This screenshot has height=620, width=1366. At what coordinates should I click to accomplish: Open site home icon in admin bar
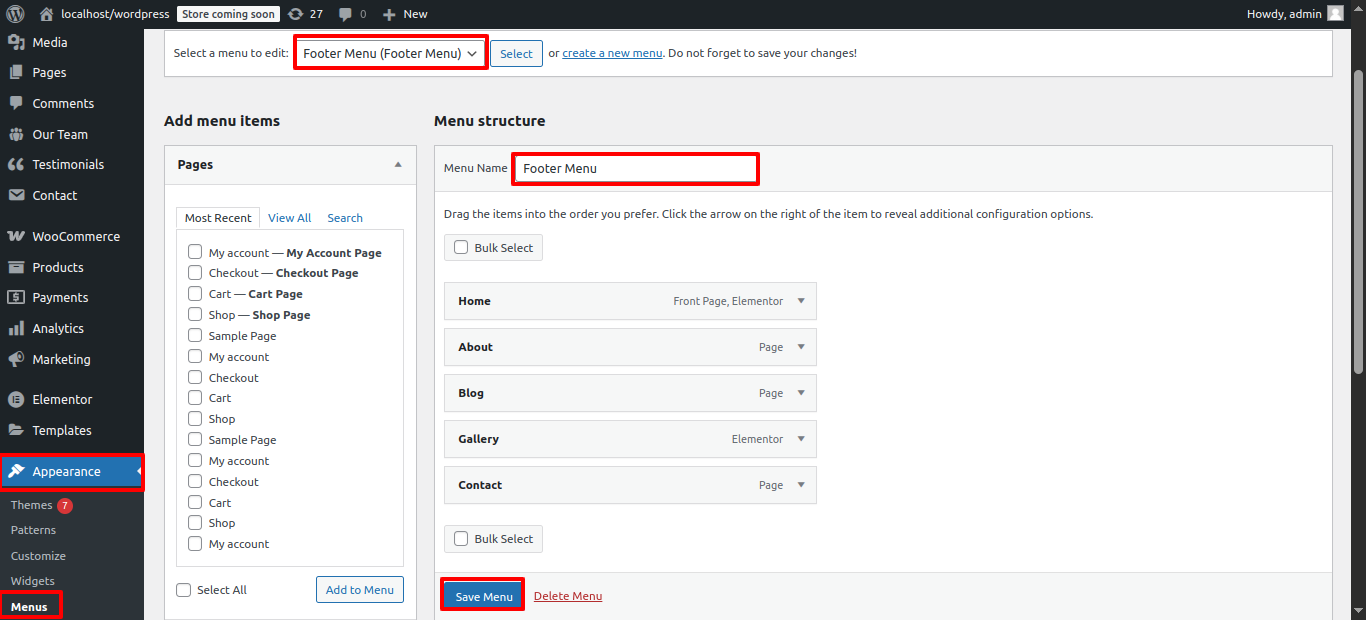(46, 14)
